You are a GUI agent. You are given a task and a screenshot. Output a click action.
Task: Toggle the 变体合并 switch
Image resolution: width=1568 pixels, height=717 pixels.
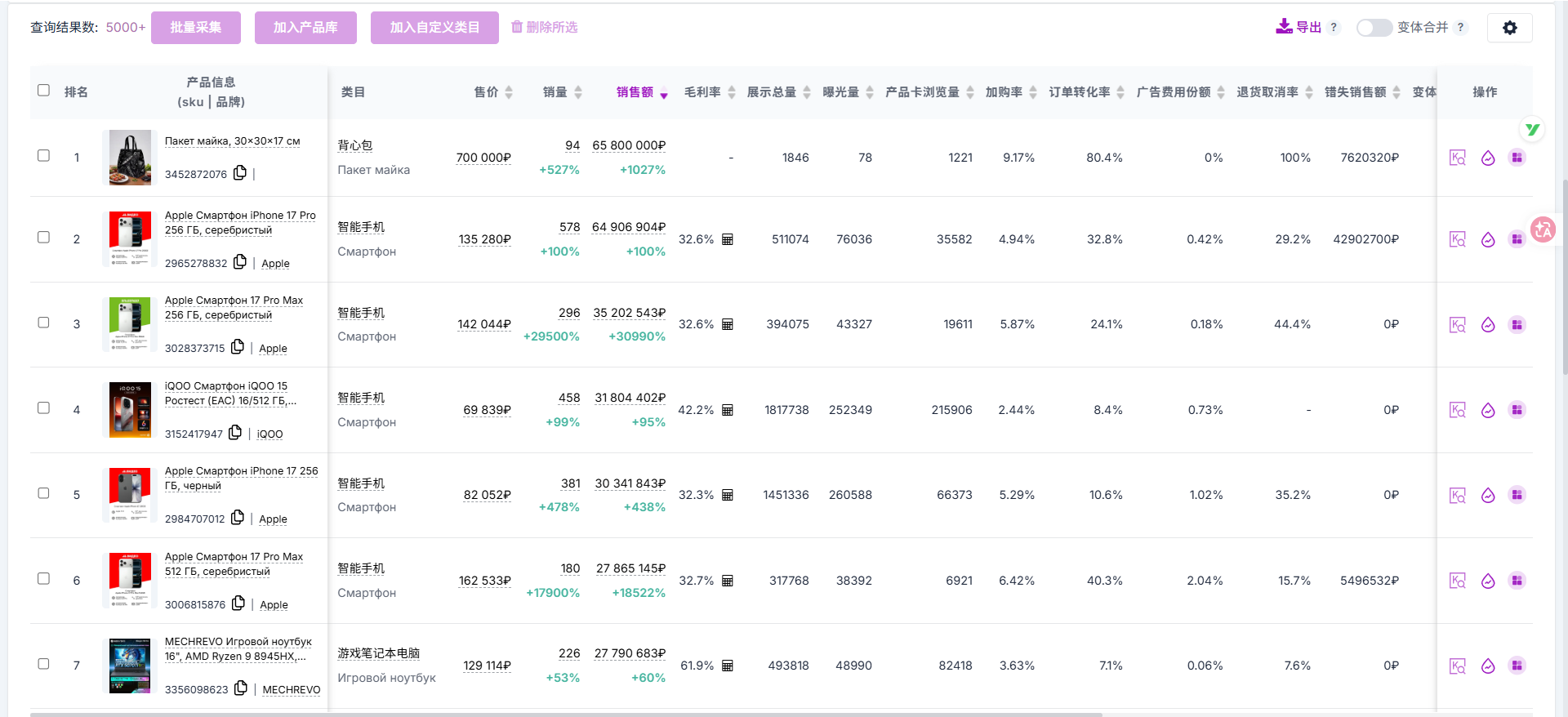[x=1374, y=28]
